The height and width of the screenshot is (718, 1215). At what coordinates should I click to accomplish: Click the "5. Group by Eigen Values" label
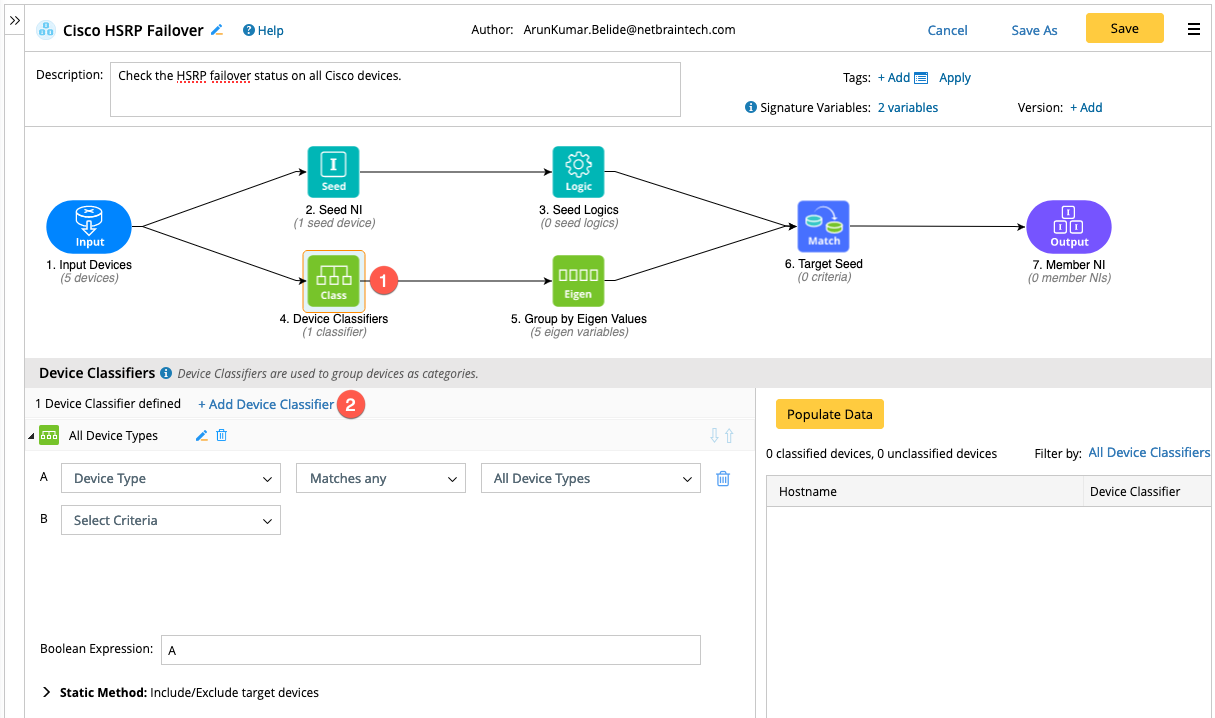tap(579, 319)
